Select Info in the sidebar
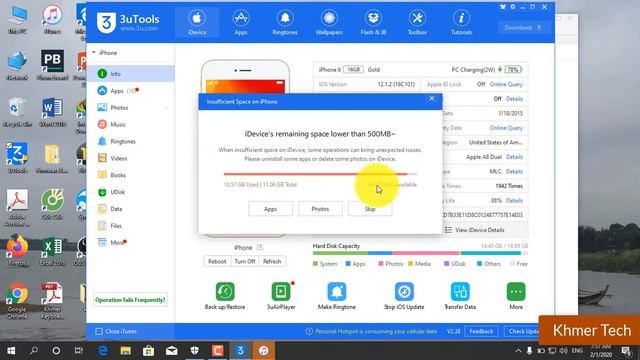The height and width of the screenshot is (360, 640). [131, 73]
